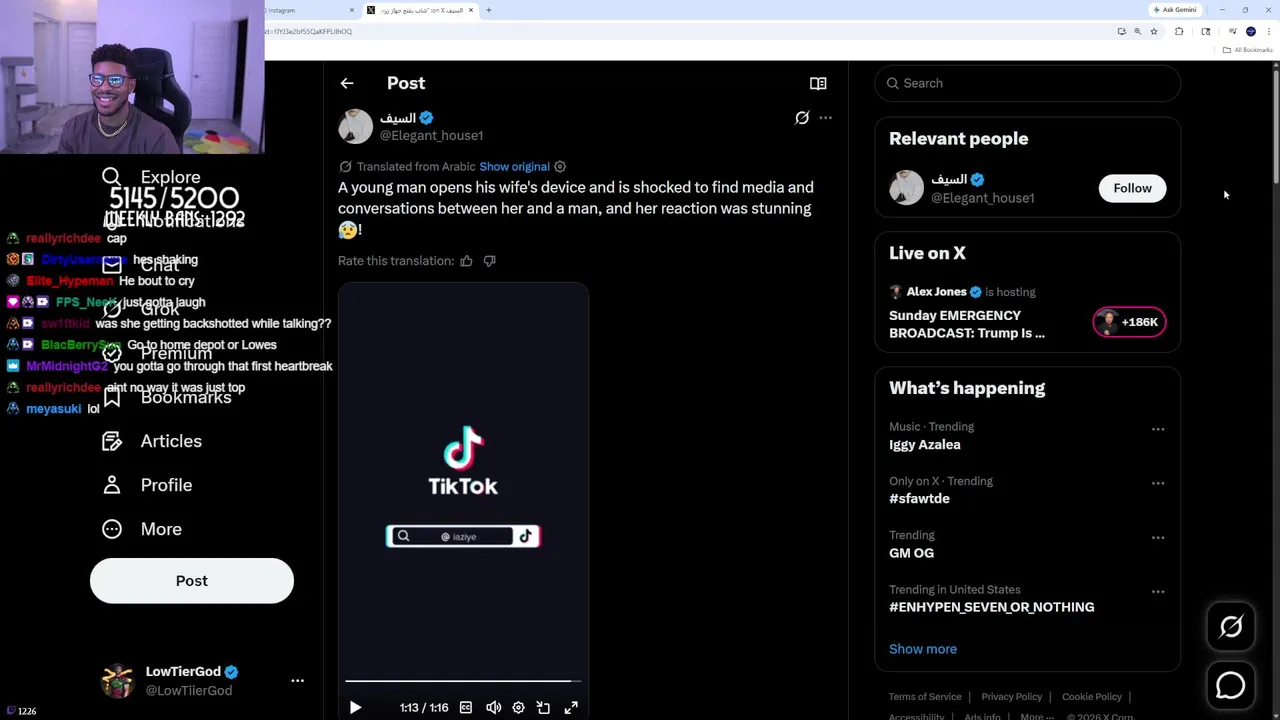
Task: Open post author's profile avatar
Action: click(355, 126)
